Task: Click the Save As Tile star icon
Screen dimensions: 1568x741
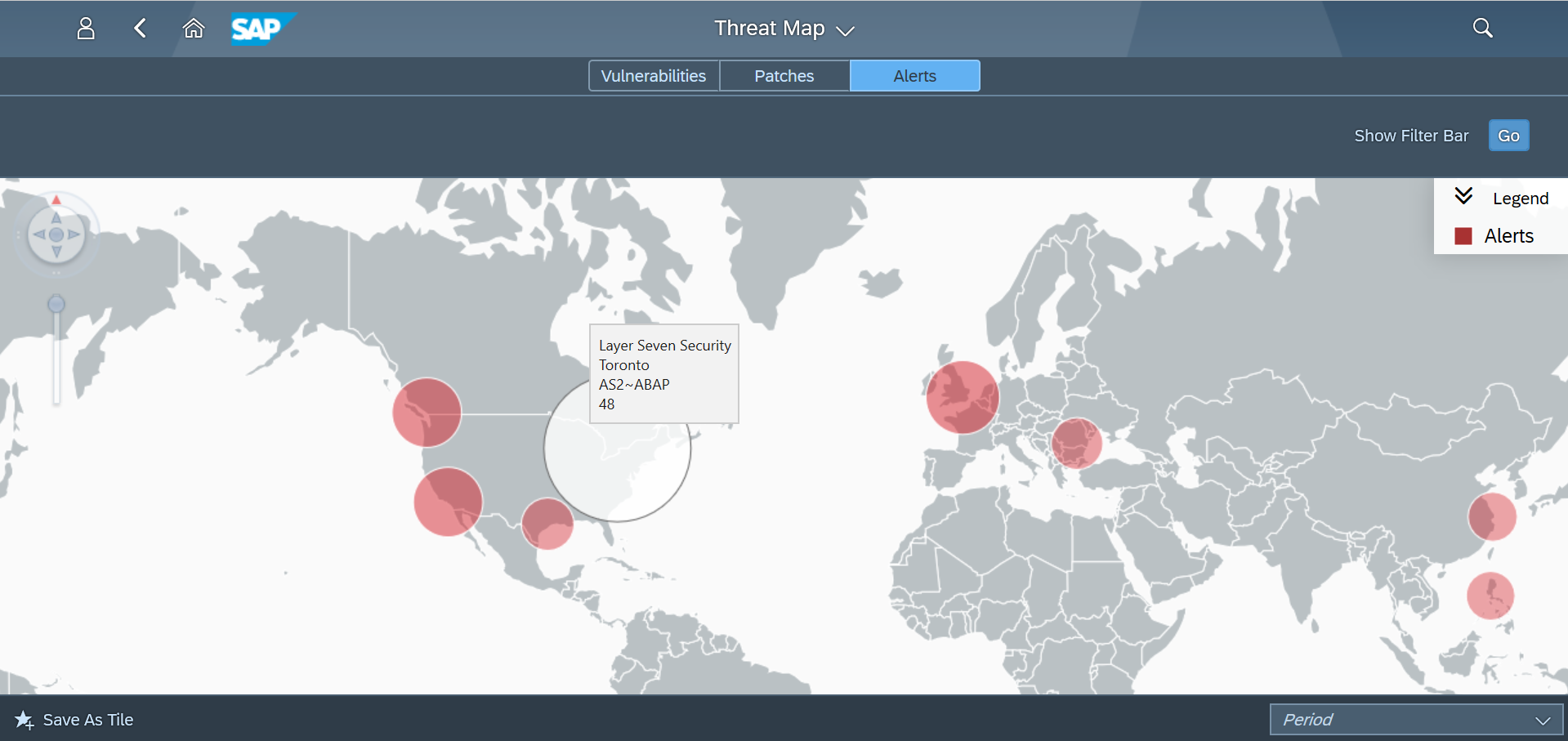Action: [24, 720]
